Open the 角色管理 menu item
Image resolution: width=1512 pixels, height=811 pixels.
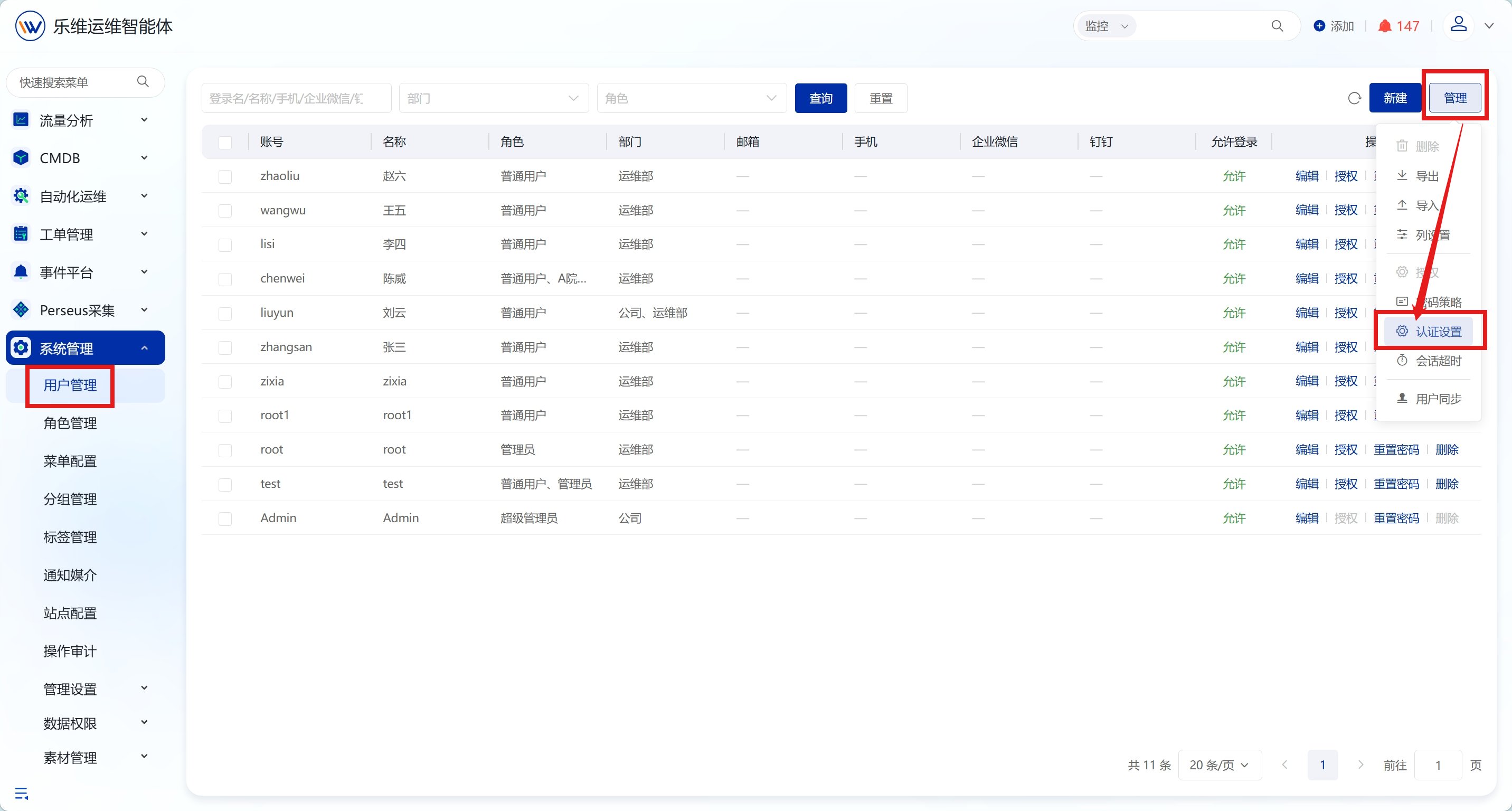coord(70,423)
